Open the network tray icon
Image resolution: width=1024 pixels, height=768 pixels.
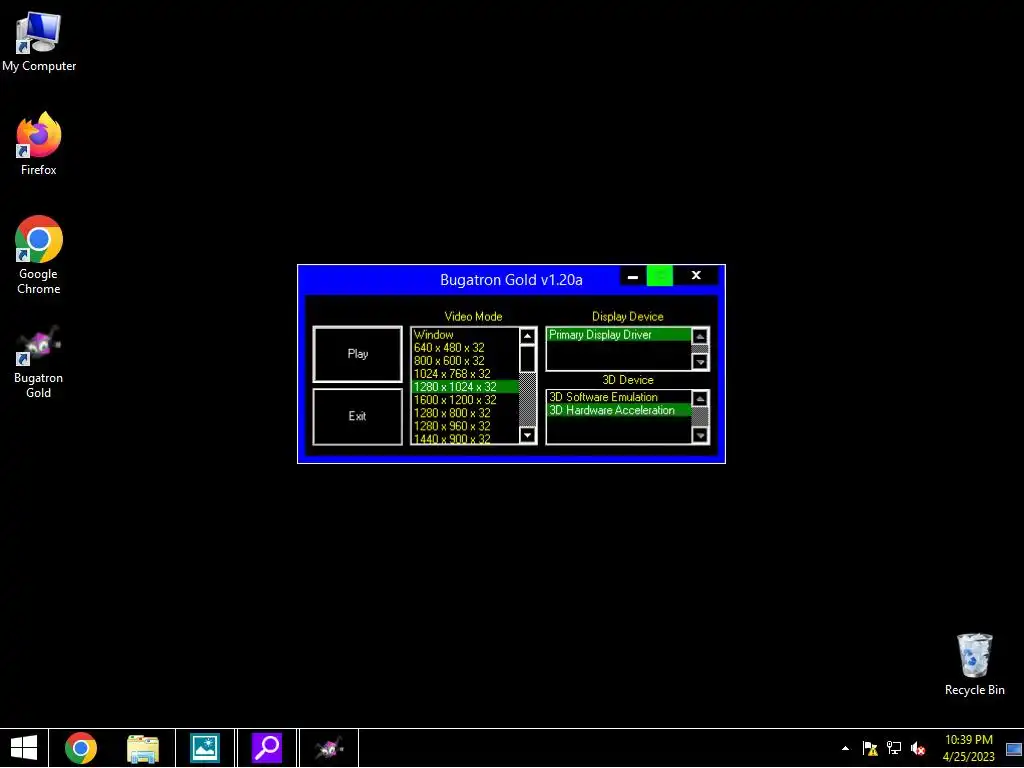click(x=894, y=748)
